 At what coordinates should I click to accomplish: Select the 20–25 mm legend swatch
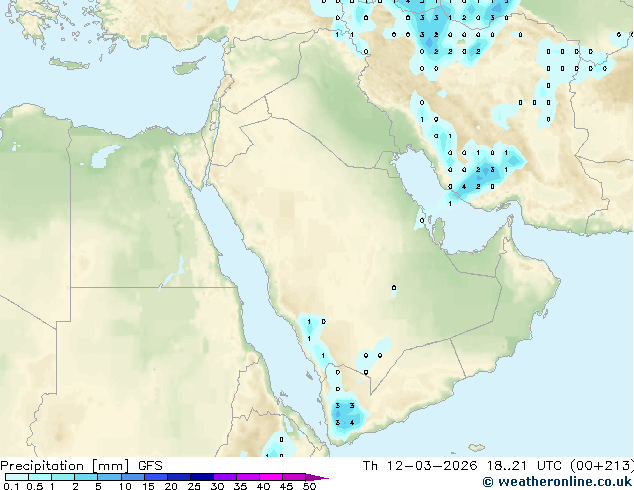[178, 477]
